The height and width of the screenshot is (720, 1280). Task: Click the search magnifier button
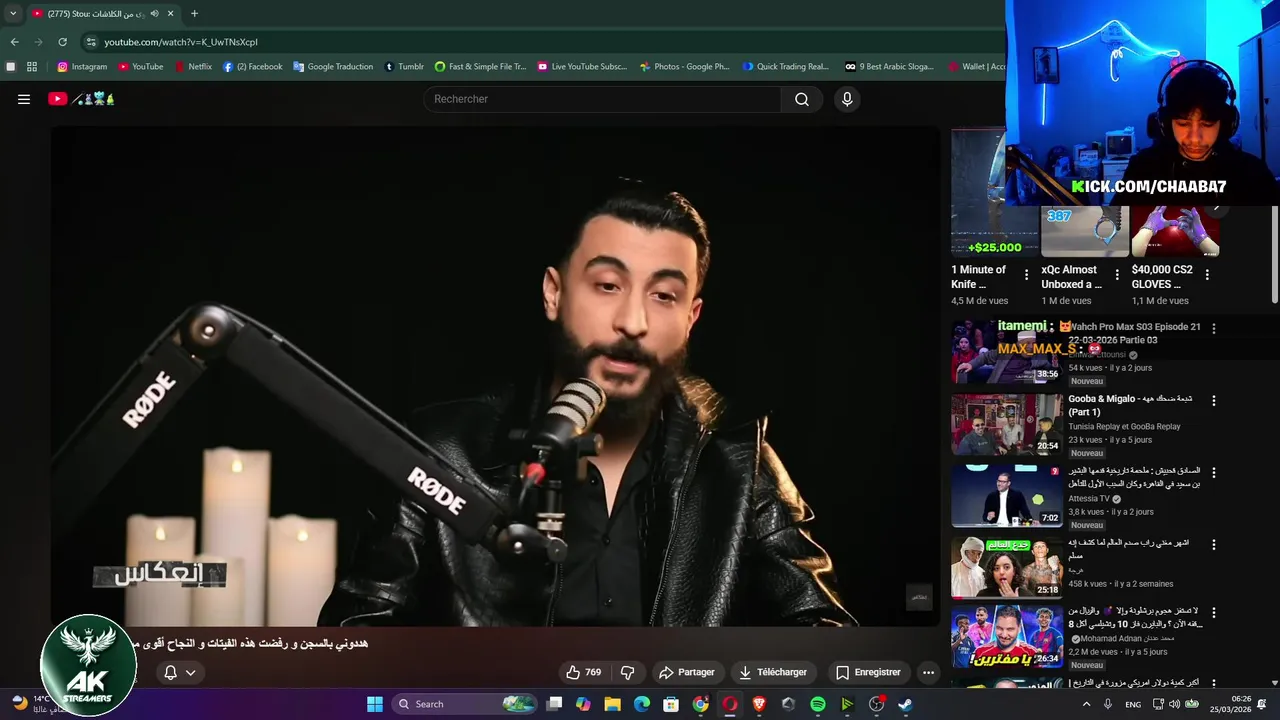tap(802, 99)
